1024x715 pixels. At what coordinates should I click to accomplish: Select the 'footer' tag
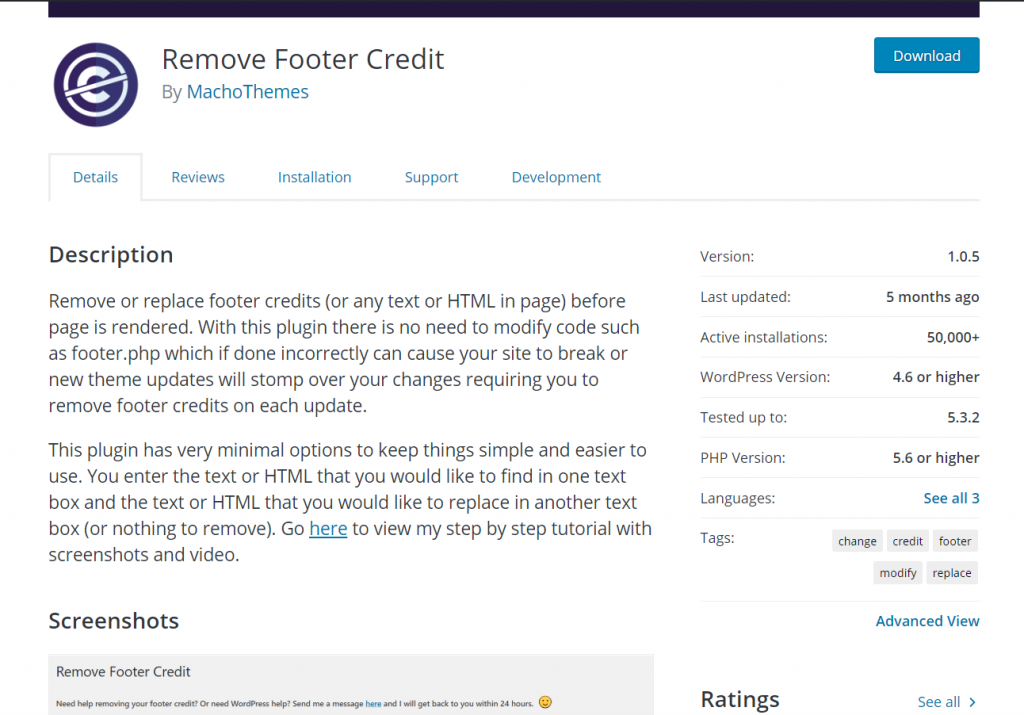(955, 541)
